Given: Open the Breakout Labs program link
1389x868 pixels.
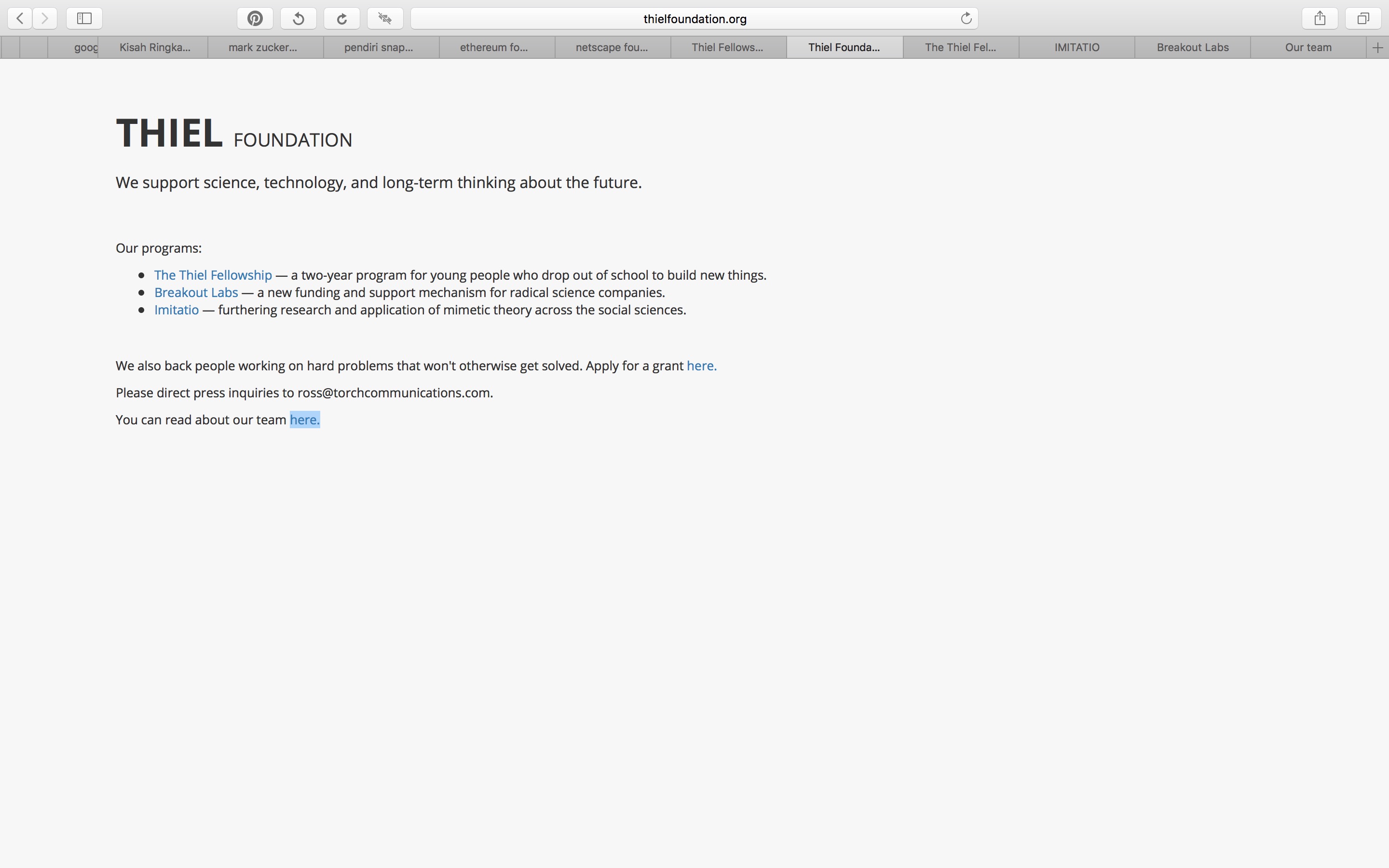Looking at the screenshot, I should coord(196,292).
